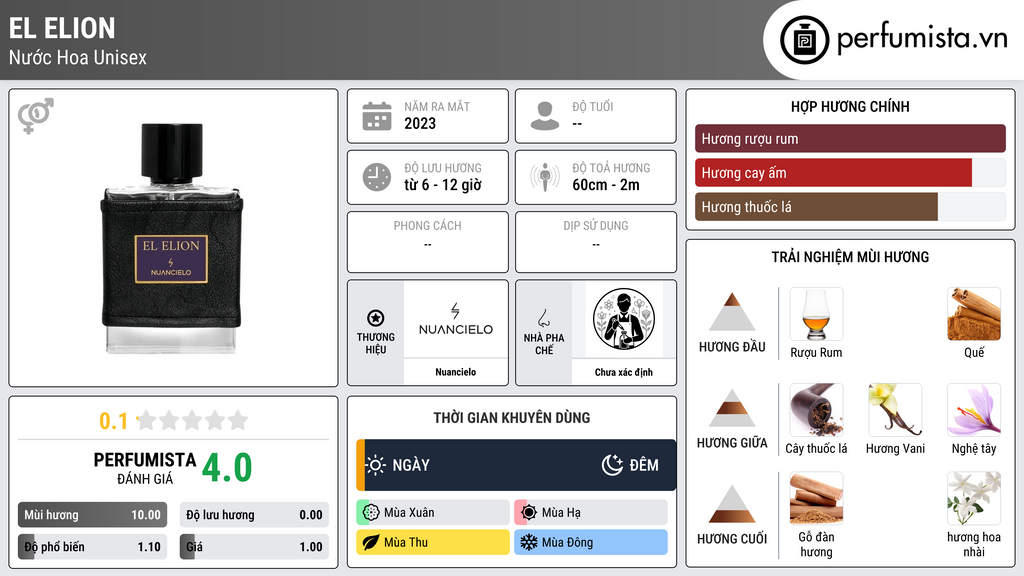
Task: Click the sillage icon beside Độ toả hương
Action: (x=545, y=177)
